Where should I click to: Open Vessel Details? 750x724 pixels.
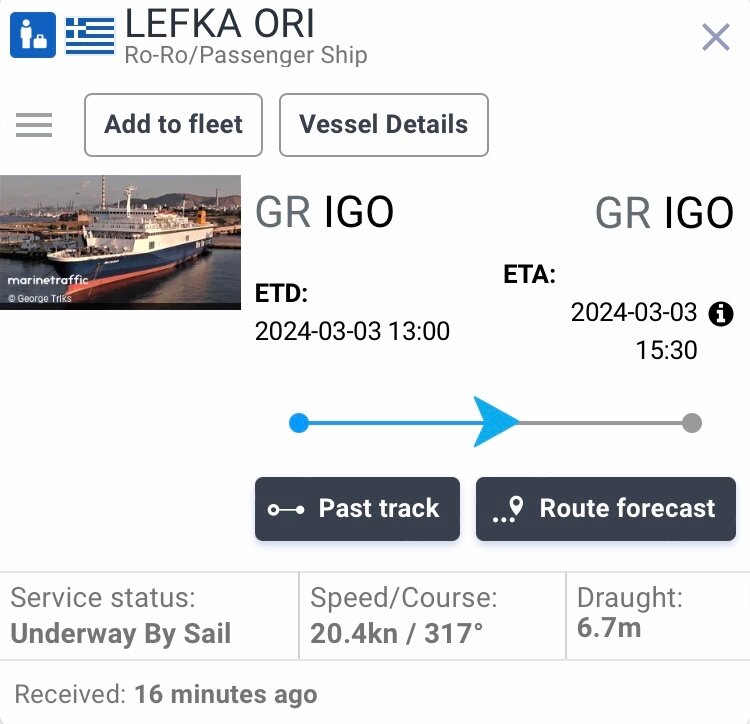click(384, 125)
